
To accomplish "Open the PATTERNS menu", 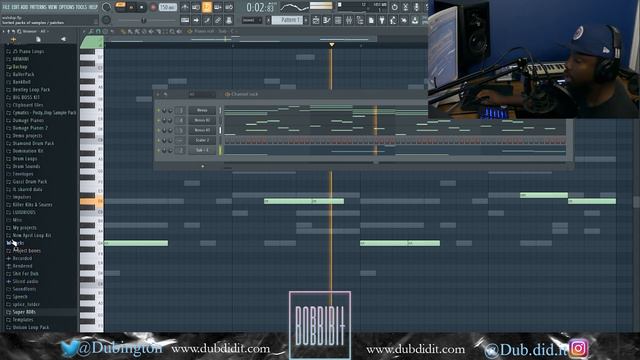I will (38, 7).
